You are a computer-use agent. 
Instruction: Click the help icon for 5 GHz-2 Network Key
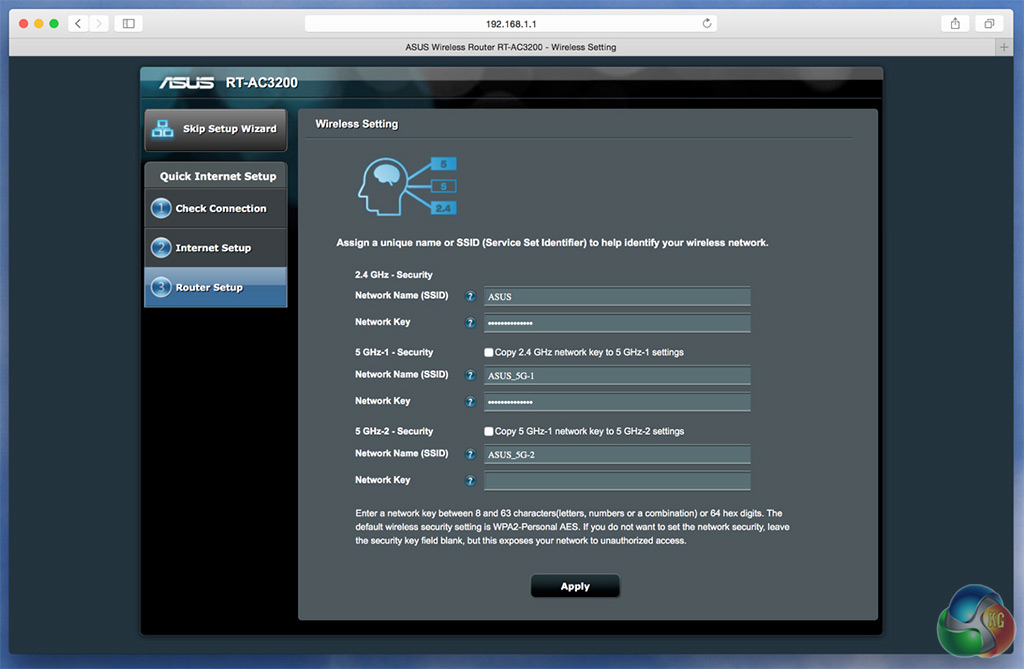[x=470, y=481]
